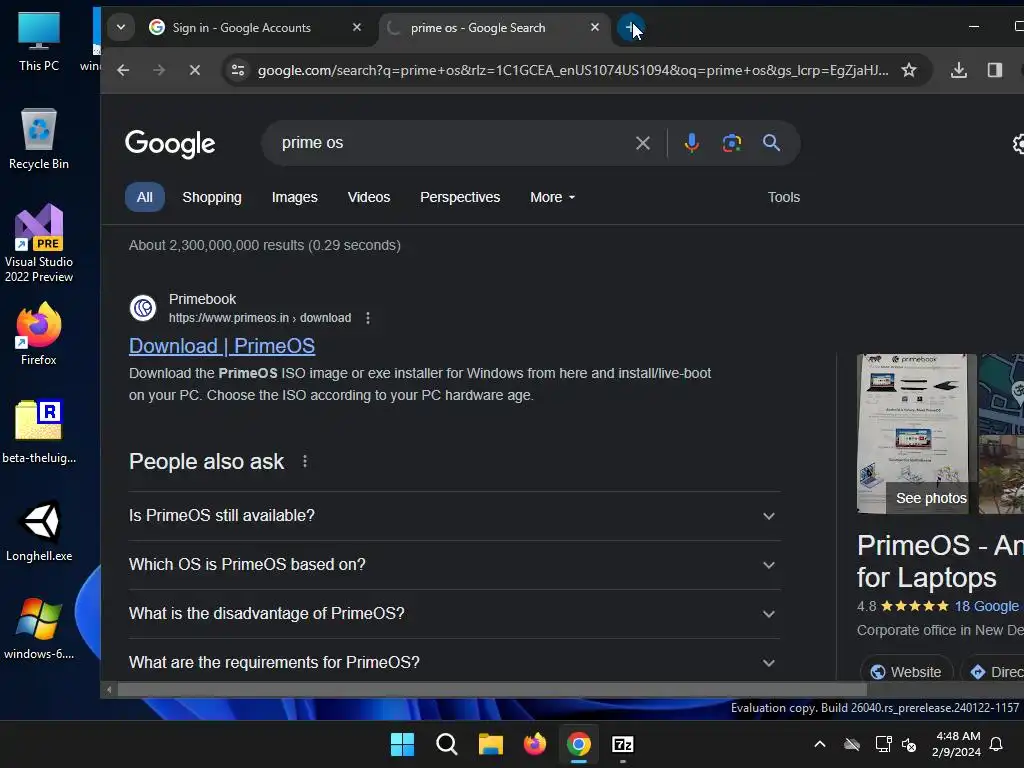
Task: View site information icon in address bar
Action: tap(238, 70)
